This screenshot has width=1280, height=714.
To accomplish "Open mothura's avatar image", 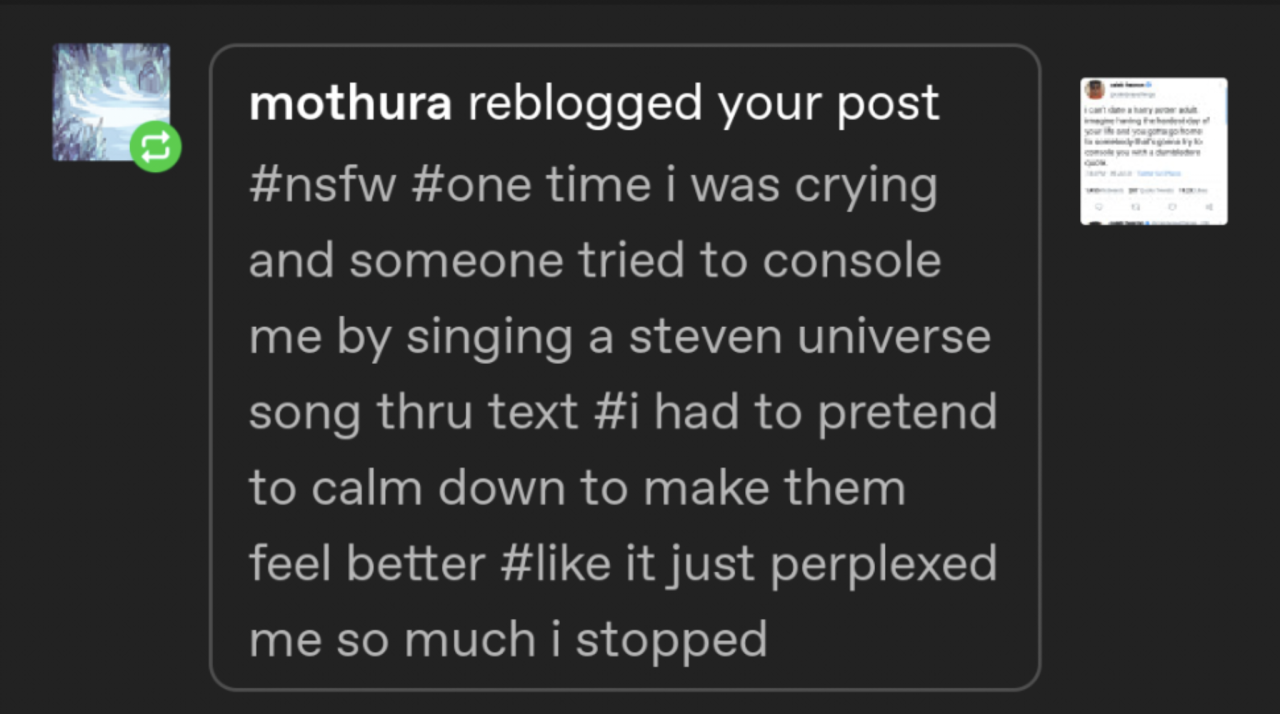I will (x=111, y=102).
